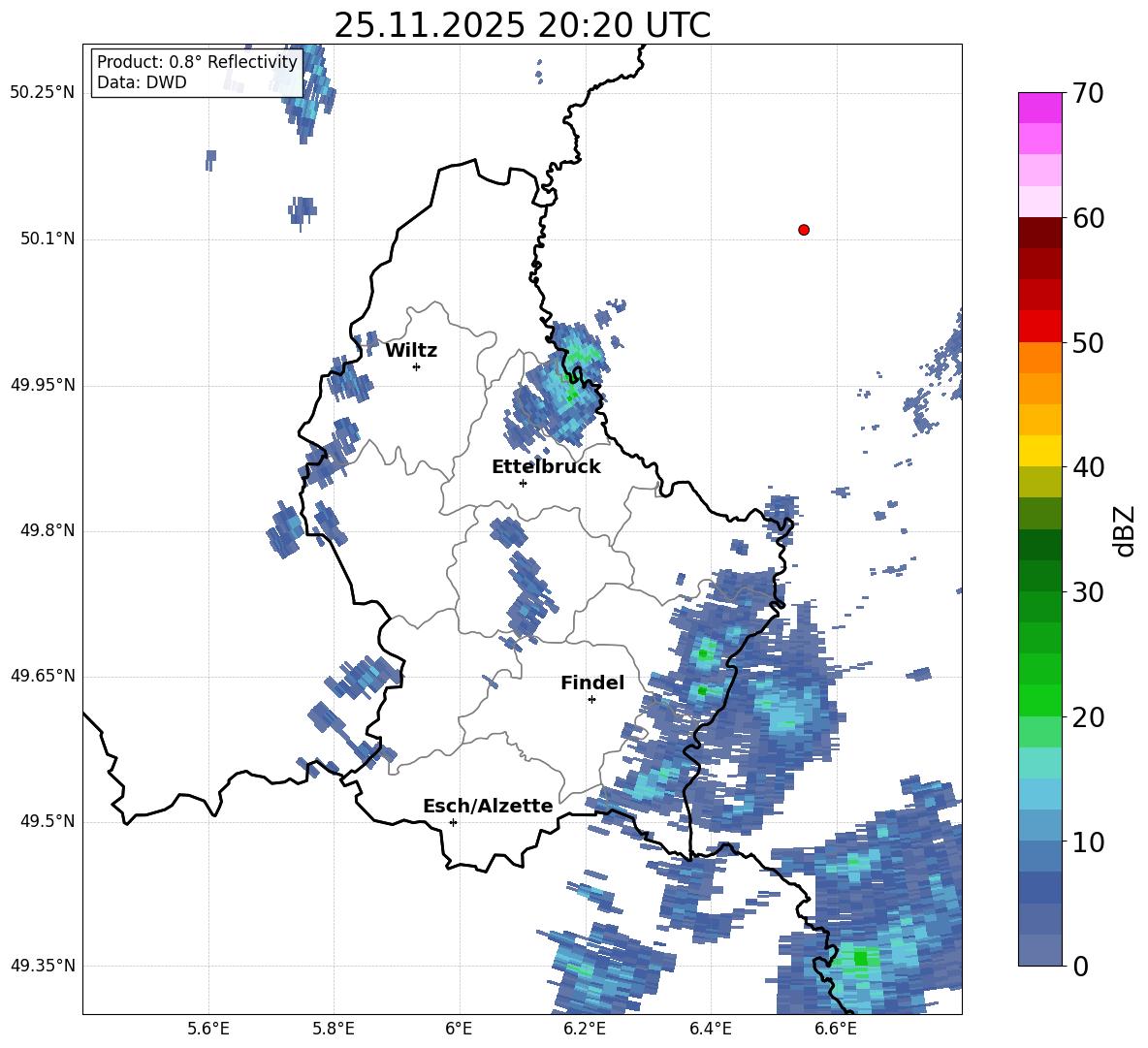
Task: Click the dBZ colorbar axis label
Action: click(x=1124, y=530)
